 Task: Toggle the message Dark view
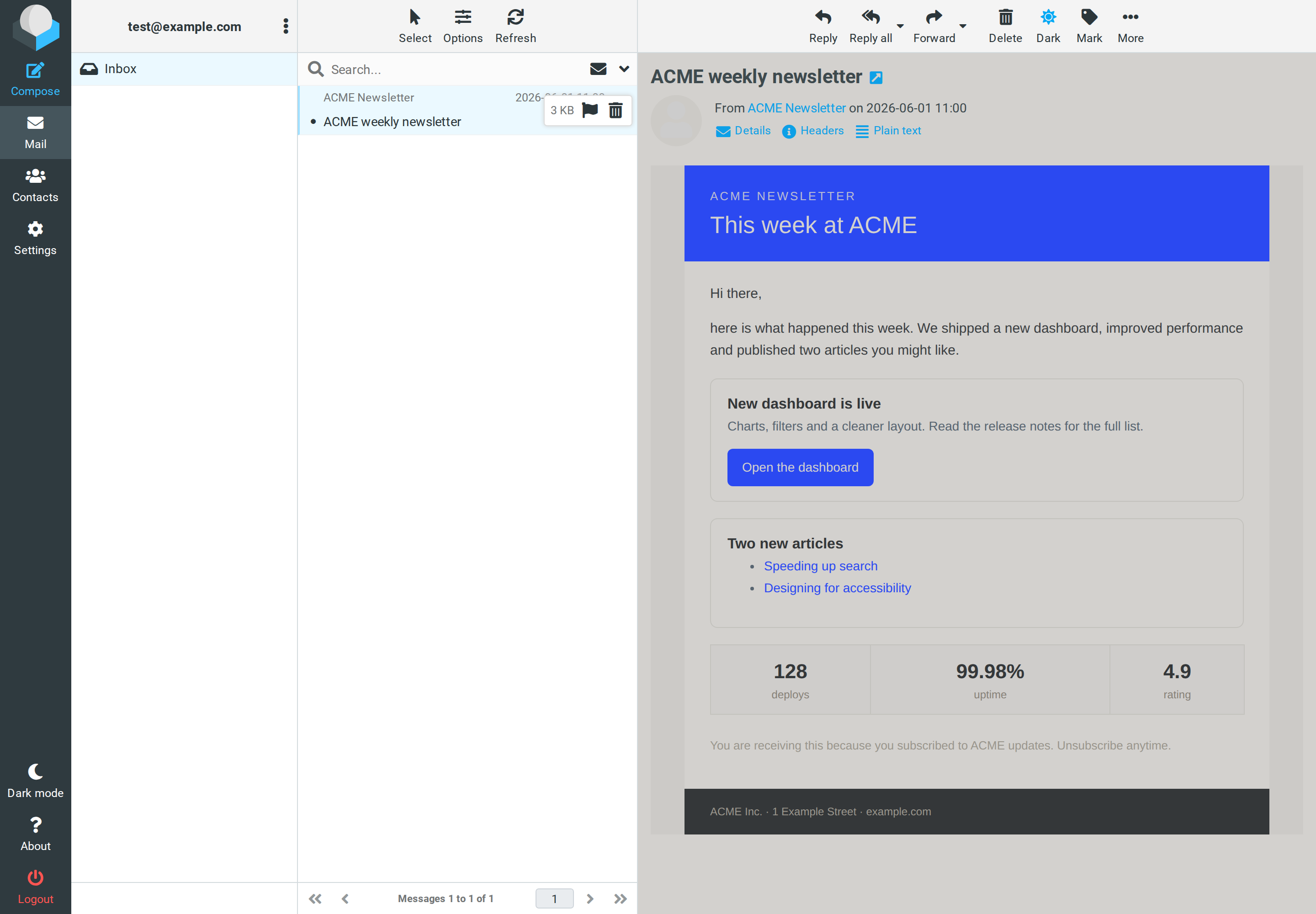(1048, 27)
